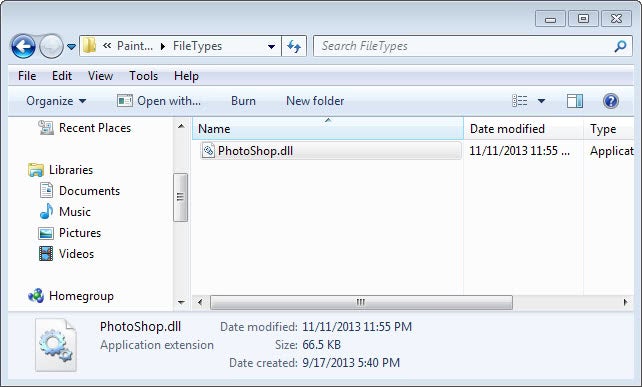Click Date modified value in details pane
Screen dimensions: 642x387
(357, 327)
